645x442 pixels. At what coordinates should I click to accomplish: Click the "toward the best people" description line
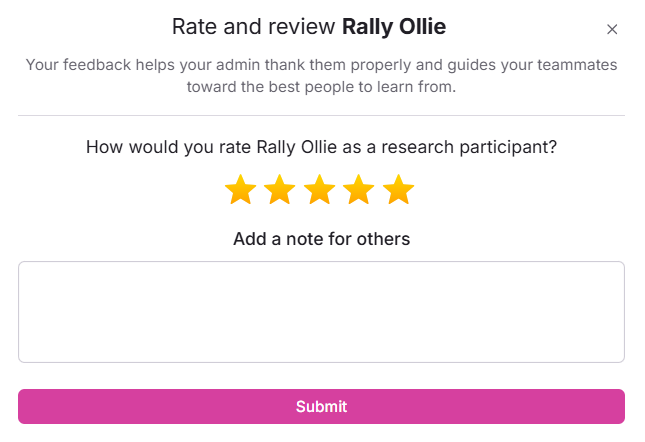321,86
